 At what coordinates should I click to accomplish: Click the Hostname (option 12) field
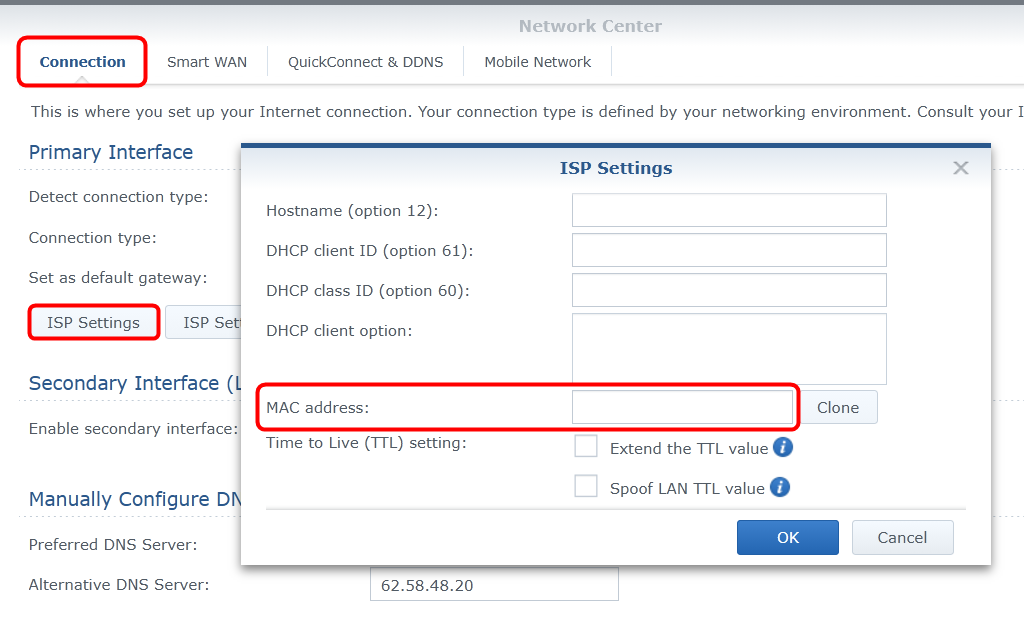click(x=729, y=210)
